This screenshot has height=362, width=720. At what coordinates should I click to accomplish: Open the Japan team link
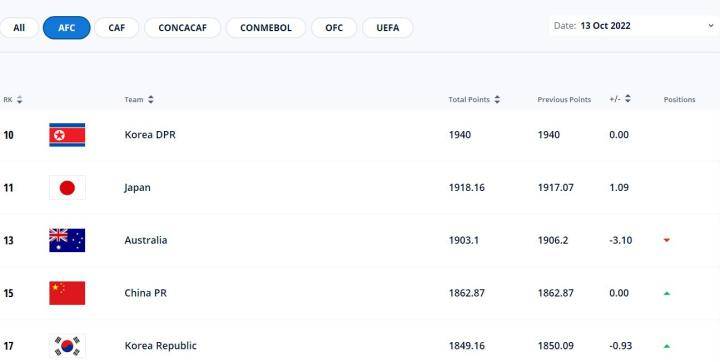point(137,187)
